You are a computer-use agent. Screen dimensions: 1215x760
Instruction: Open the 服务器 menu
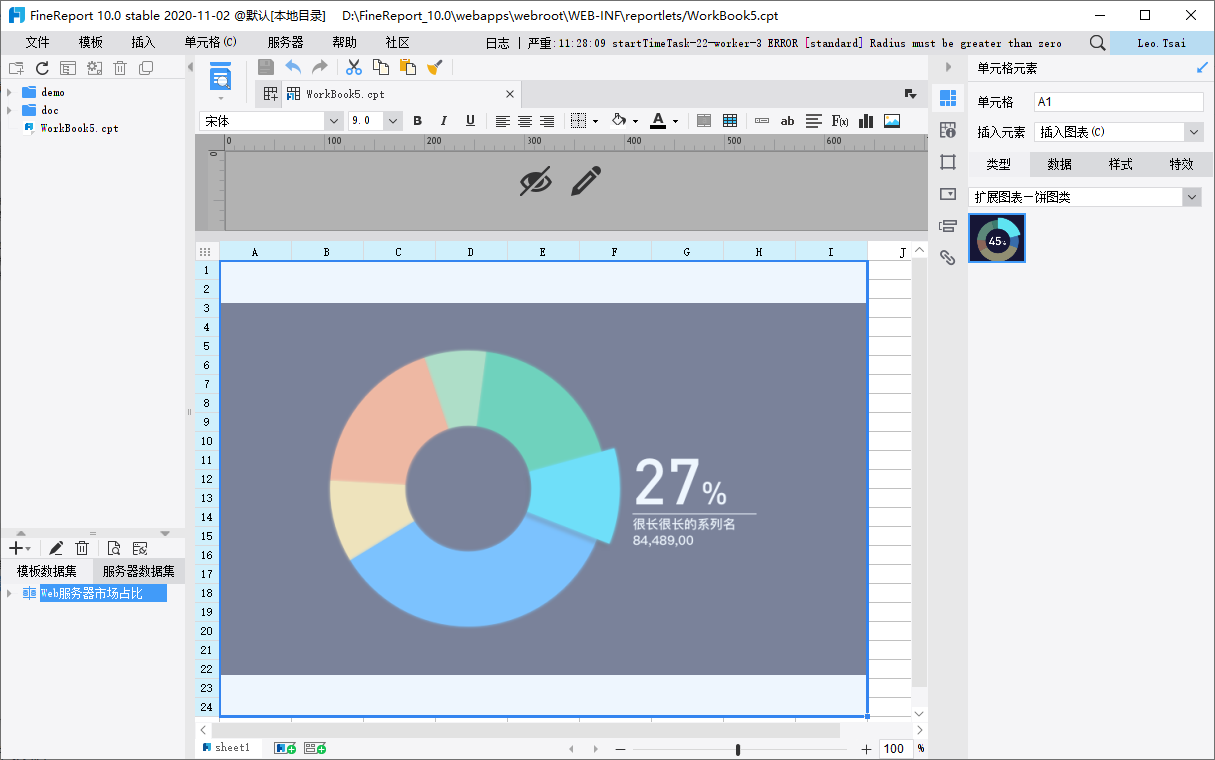pos(285,43)
